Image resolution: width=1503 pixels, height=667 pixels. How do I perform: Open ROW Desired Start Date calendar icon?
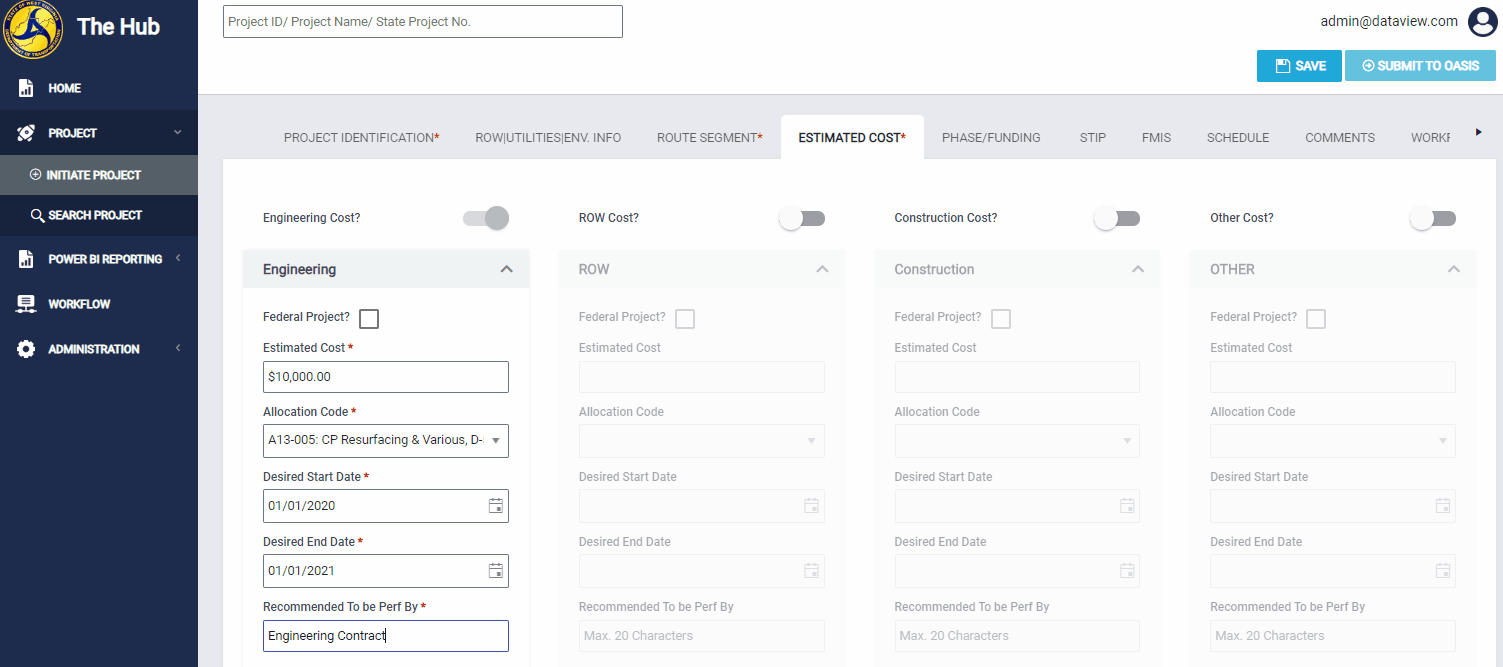pos(811,506)
